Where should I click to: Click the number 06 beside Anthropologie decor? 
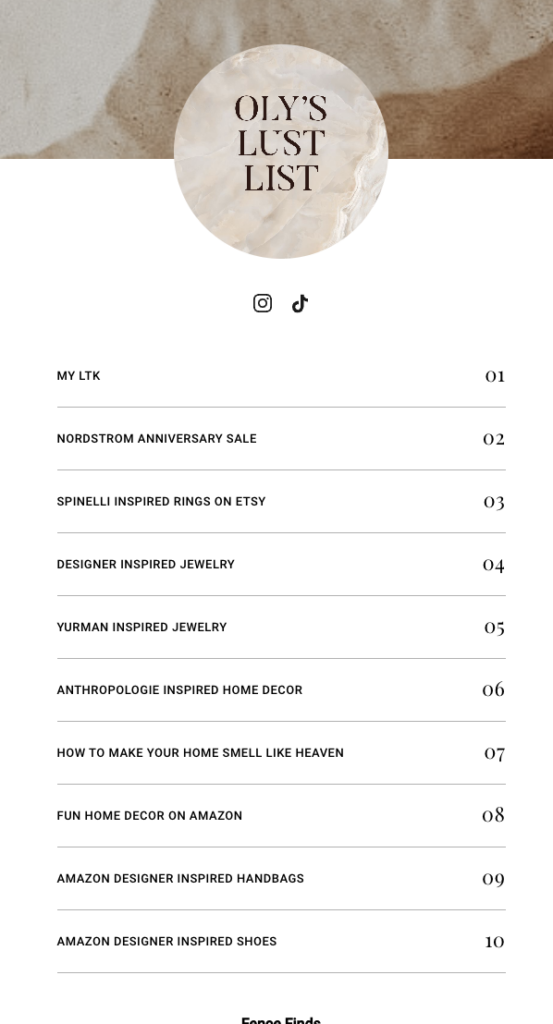pos(494,689)
